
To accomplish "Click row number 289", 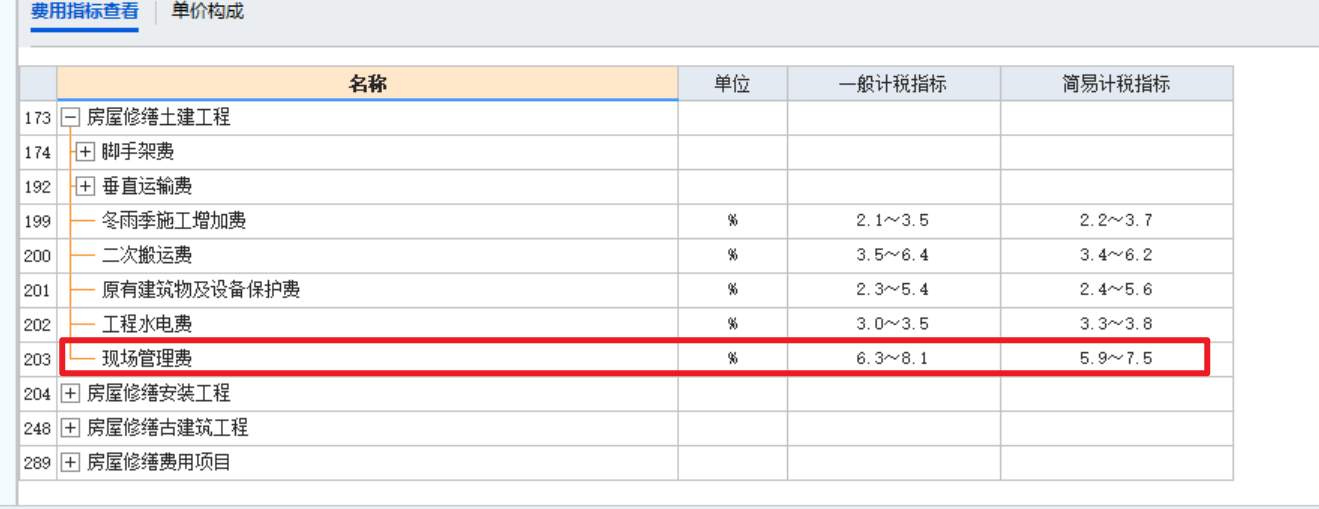I will tap(38, 463).
